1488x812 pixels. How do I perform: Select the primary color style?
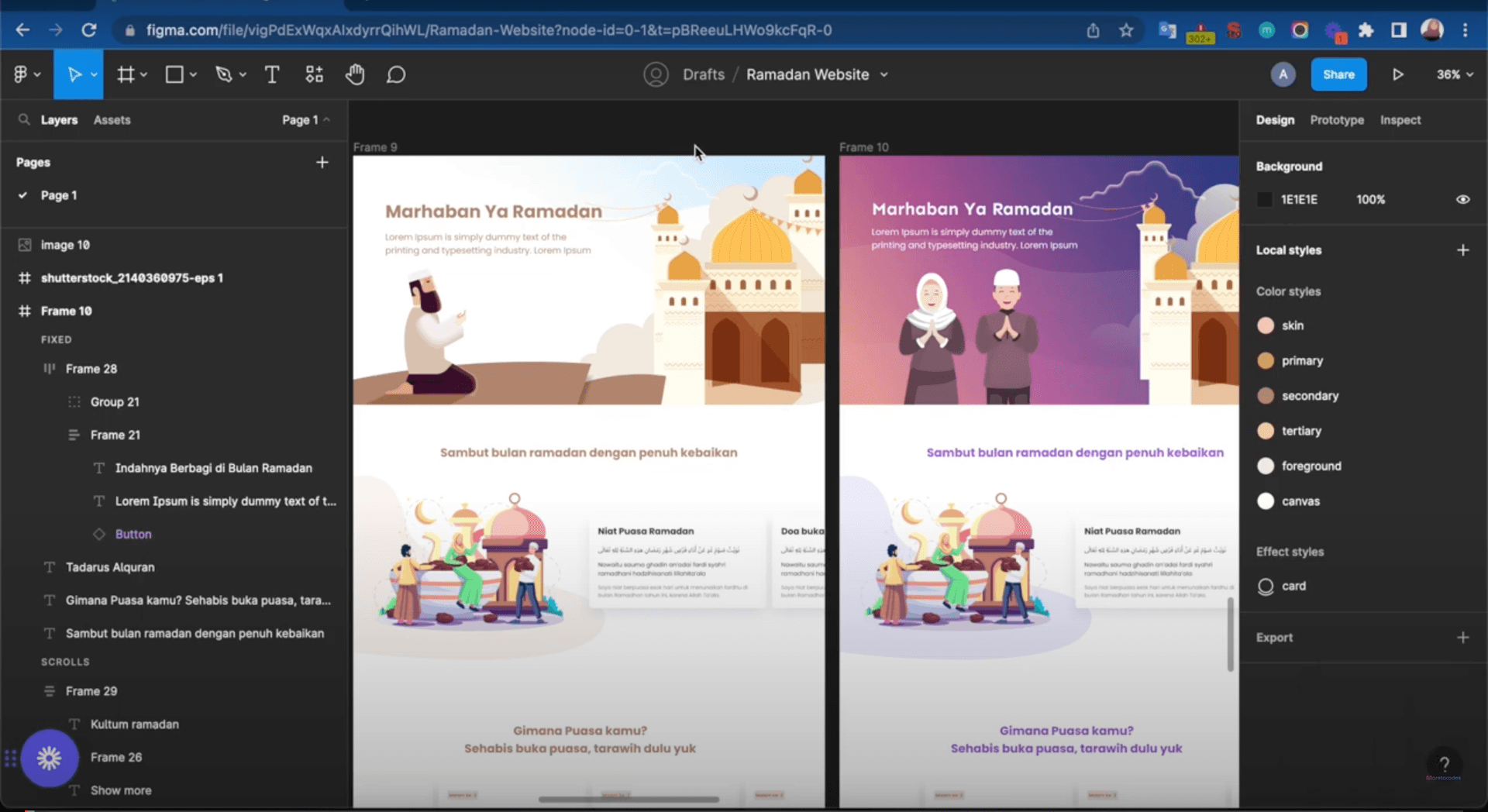(x=1290, y=360)
